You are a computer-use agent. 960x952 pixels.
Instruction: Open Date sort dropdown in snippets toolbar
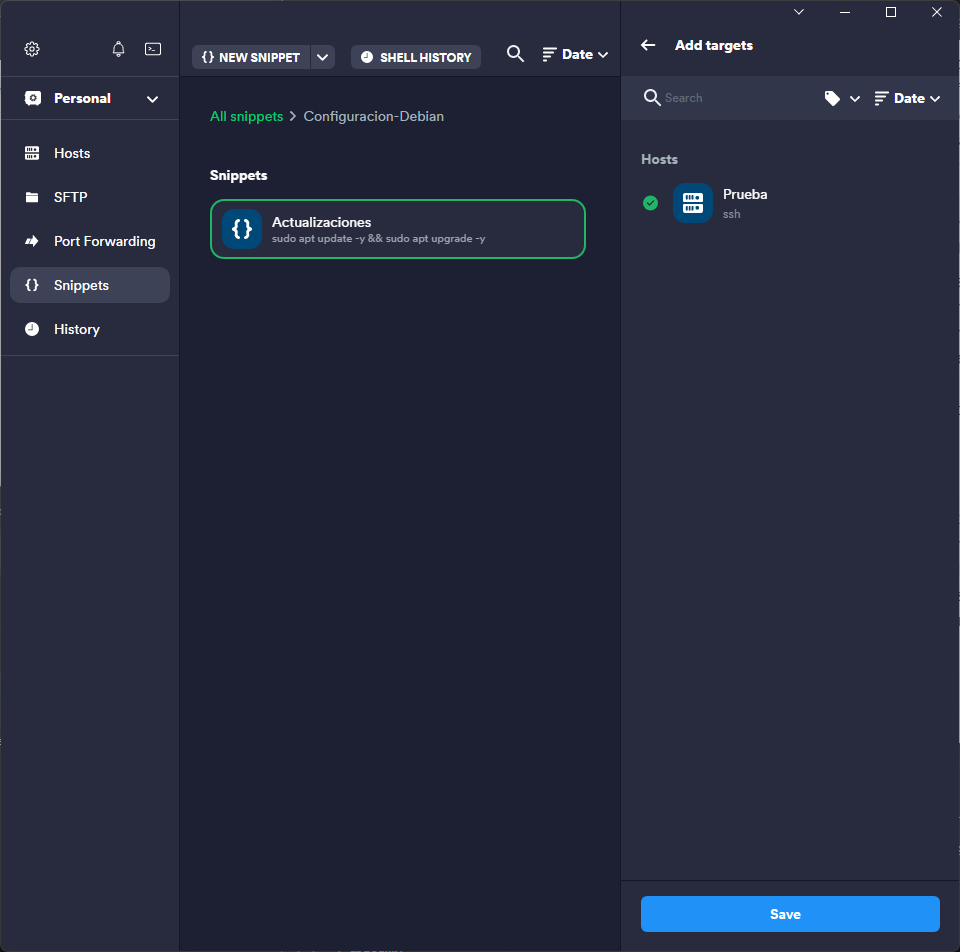coord(575,54)
